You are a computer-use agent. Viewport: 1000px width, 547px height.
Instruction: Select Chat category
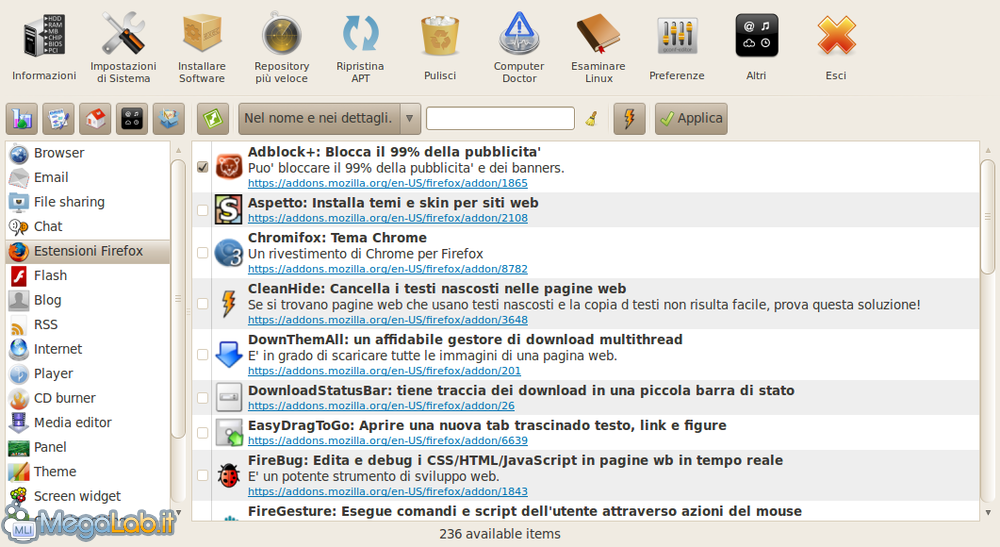(x=88, y=226)
